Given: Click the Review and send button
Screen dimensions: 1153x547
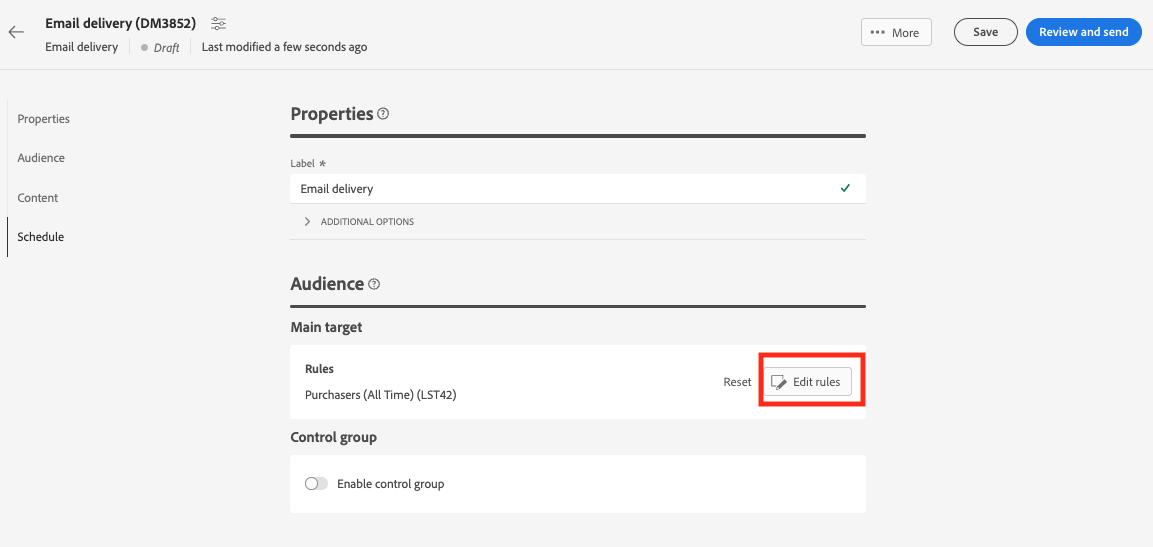Looking at the screenshot, I should [1083, 32].
